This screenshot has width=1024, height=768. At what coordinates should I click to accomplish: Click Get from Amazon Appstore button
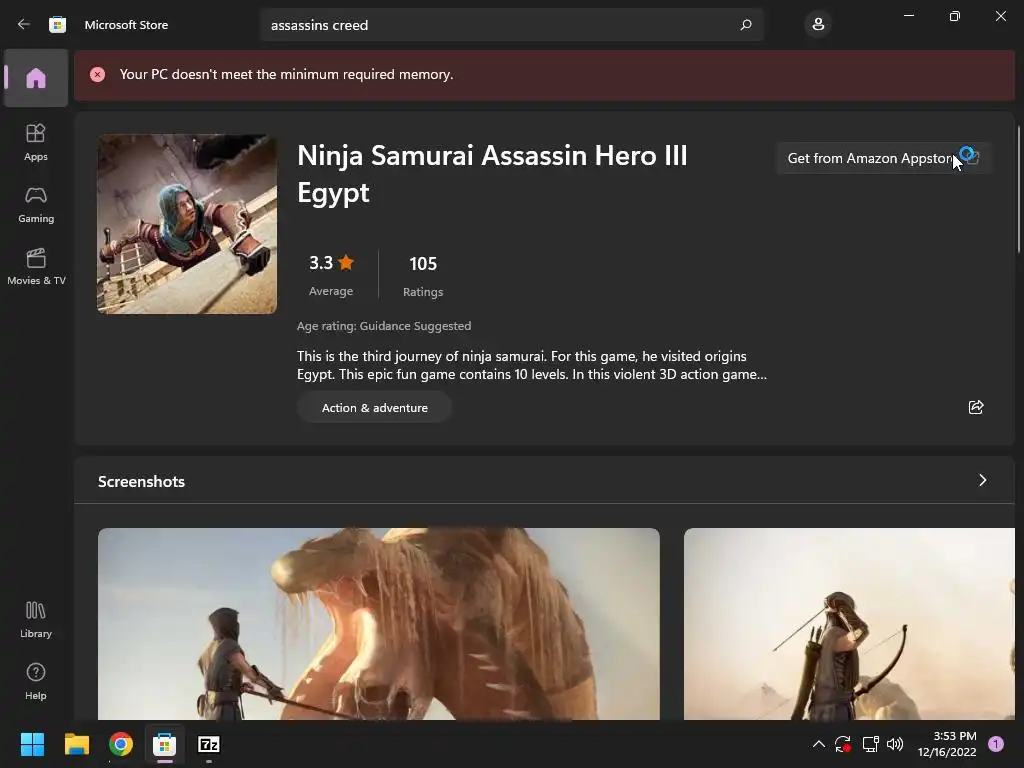884,158
